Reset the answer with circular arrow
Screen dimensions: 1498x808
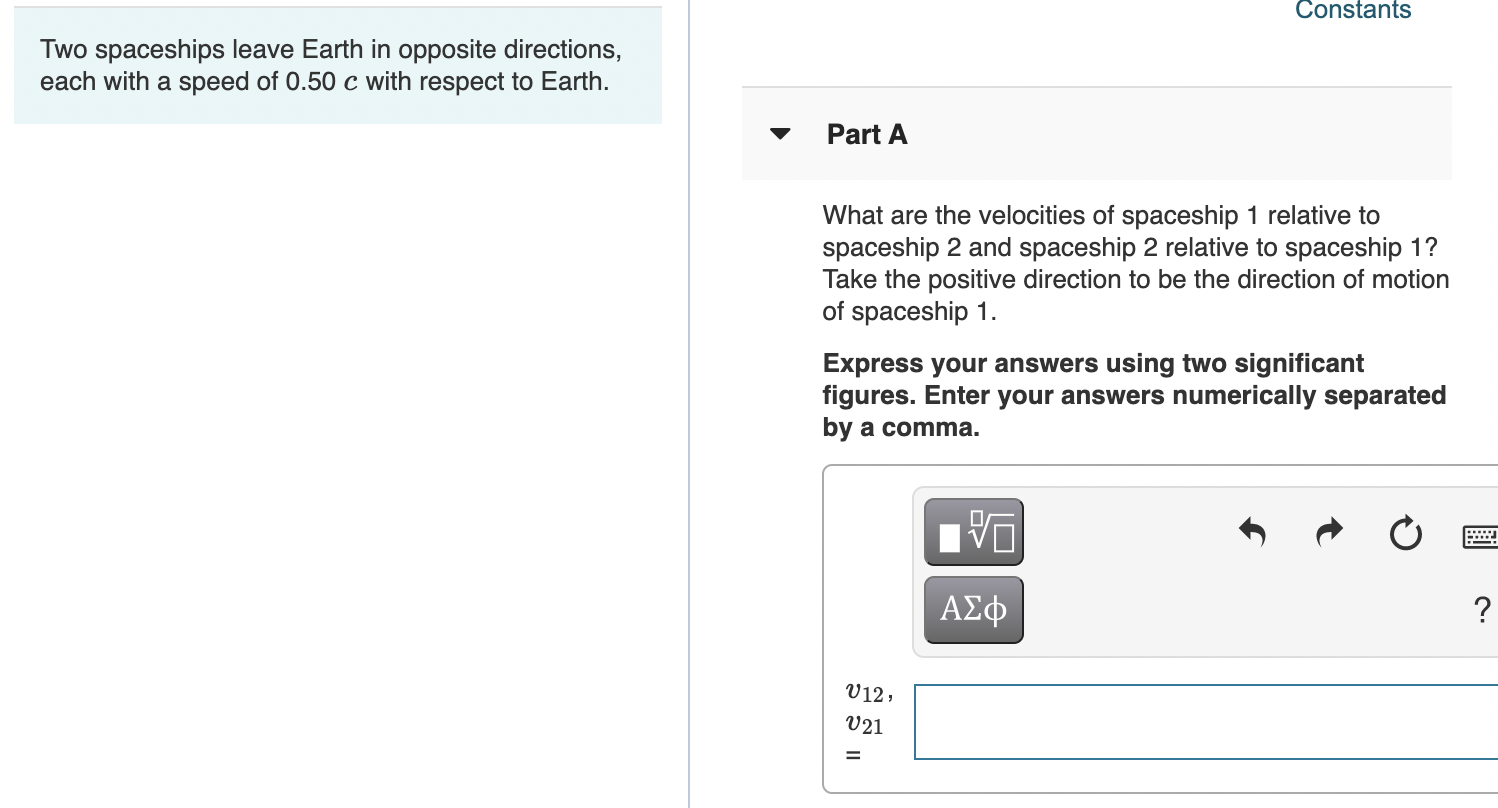tap(1405, 532)
